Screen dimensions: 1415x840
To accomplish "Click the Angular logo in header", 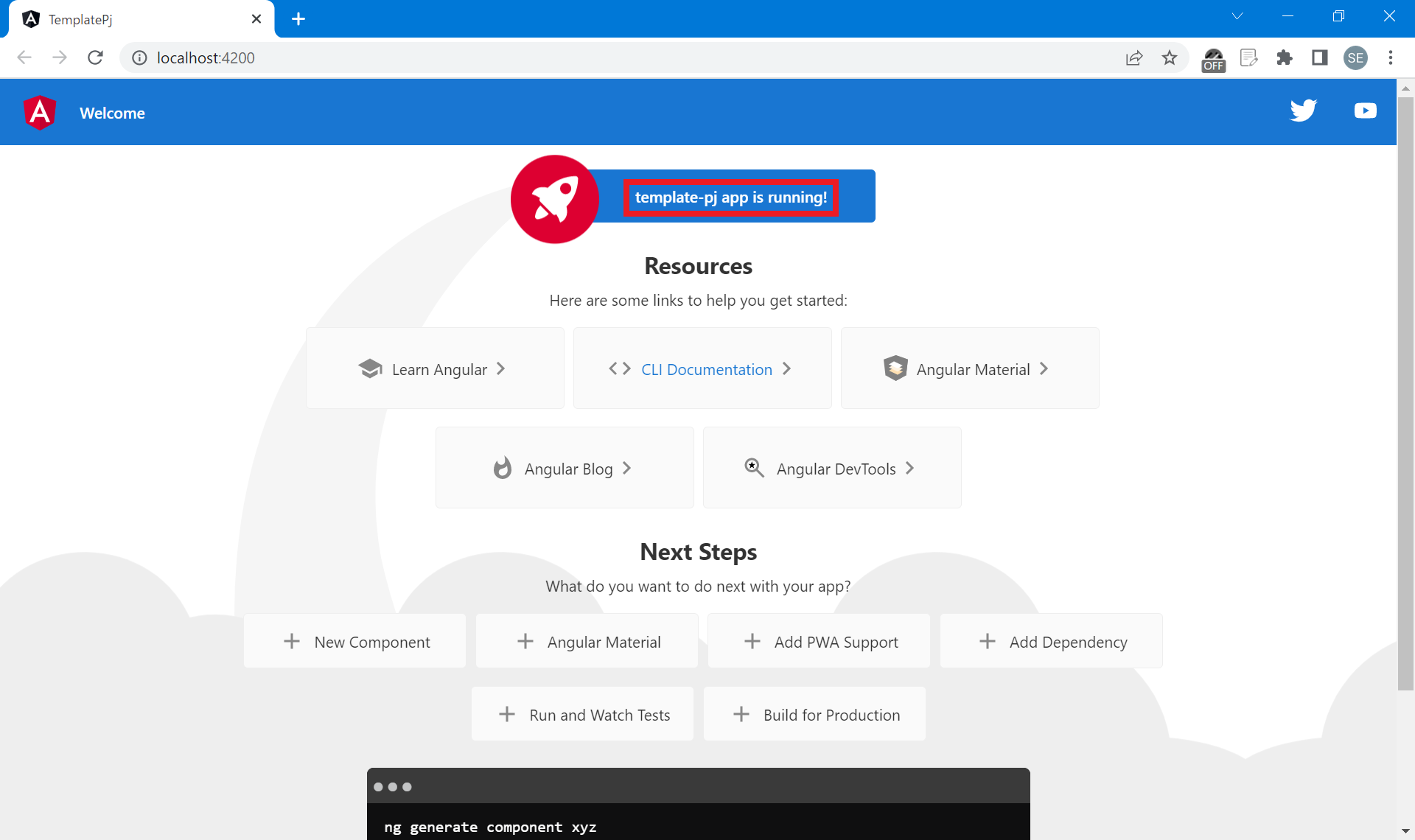I will point(40,113).
